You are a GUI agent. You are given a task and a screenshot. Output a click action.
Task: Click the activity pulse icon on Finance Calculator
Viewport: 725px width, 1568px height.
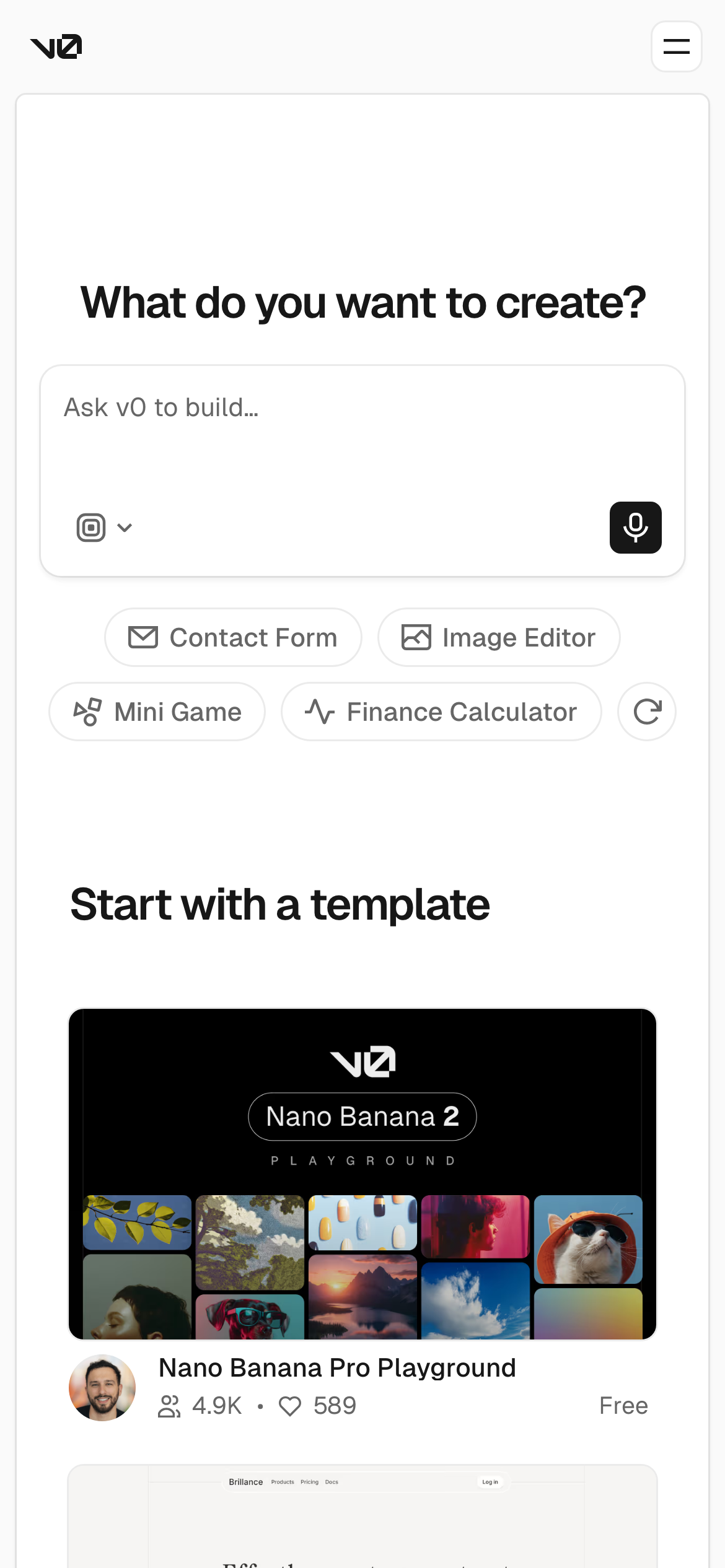320,712
